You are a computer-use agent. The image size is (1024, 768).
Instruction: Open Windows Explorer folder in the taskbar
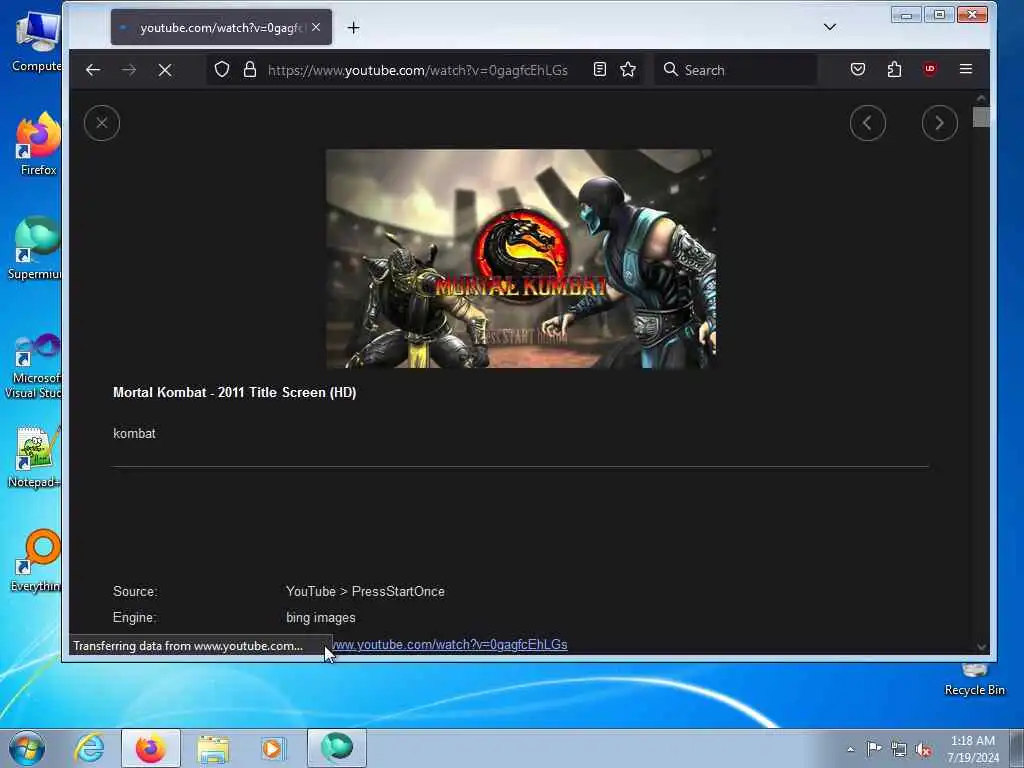click(213, 748)
